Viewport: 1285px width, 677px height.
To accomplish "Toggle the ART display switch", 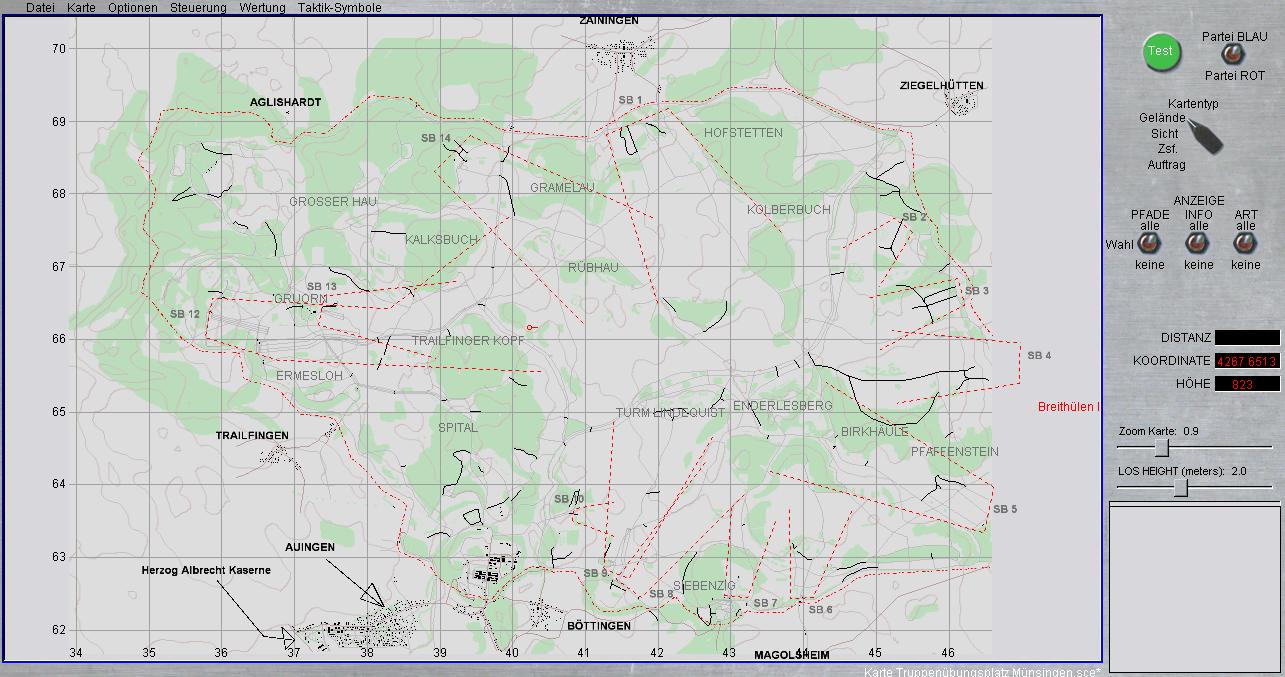I will pyautogui.click(x=1245, y=243).
